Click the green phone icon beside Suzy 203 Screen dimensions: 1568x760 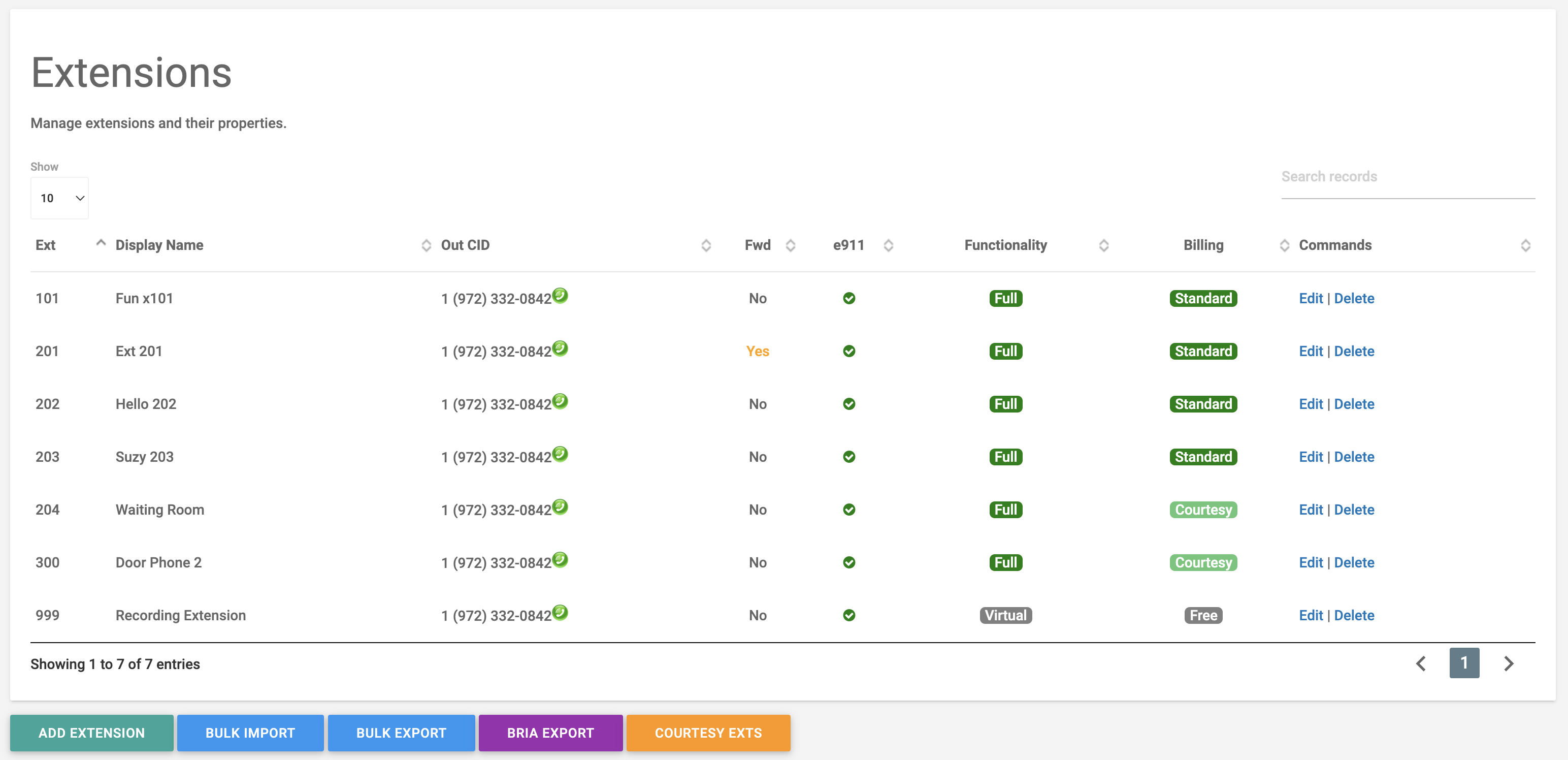(560, 454)
